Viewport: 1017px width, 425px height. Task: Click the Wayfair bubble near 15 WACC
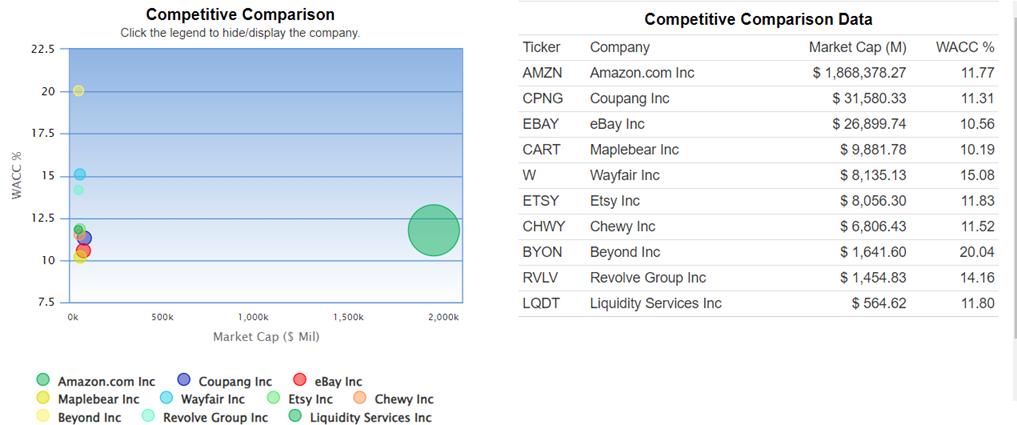click(79, 175)
